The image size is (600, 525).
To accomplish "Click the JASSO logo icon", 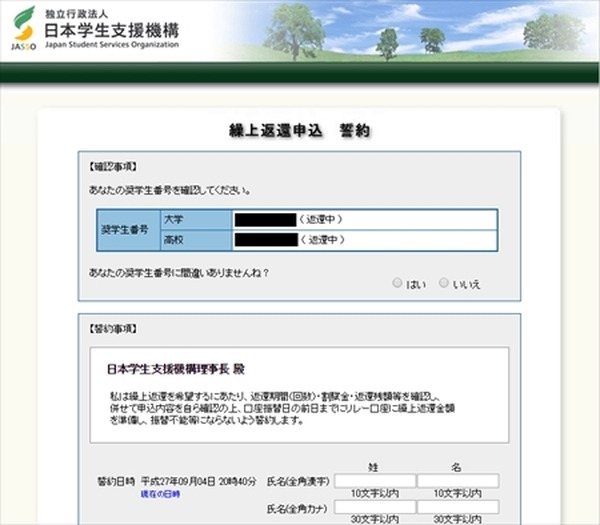I will [x=24, y=28].
